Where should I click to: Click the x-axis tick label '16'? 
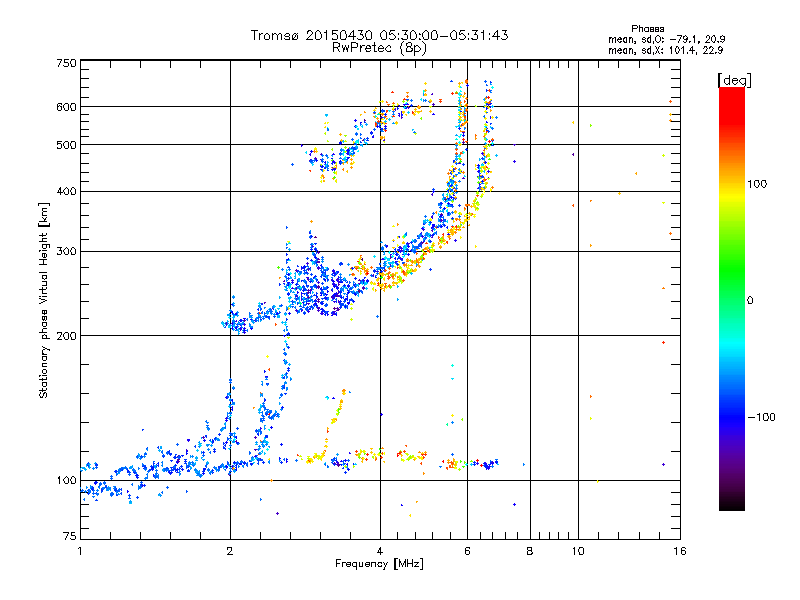[x=680, y=551]
